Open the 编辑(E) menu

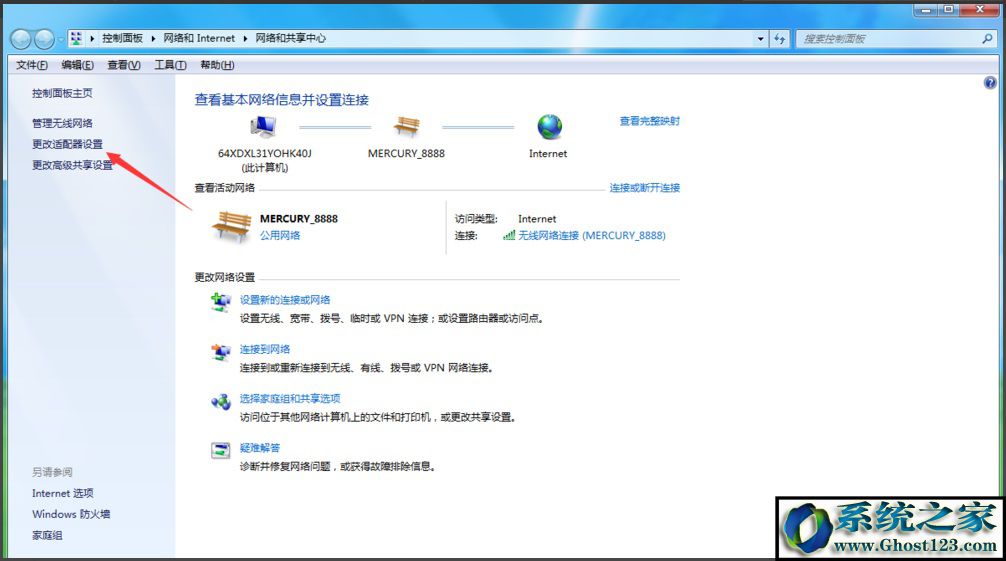[x=77, y=65]
